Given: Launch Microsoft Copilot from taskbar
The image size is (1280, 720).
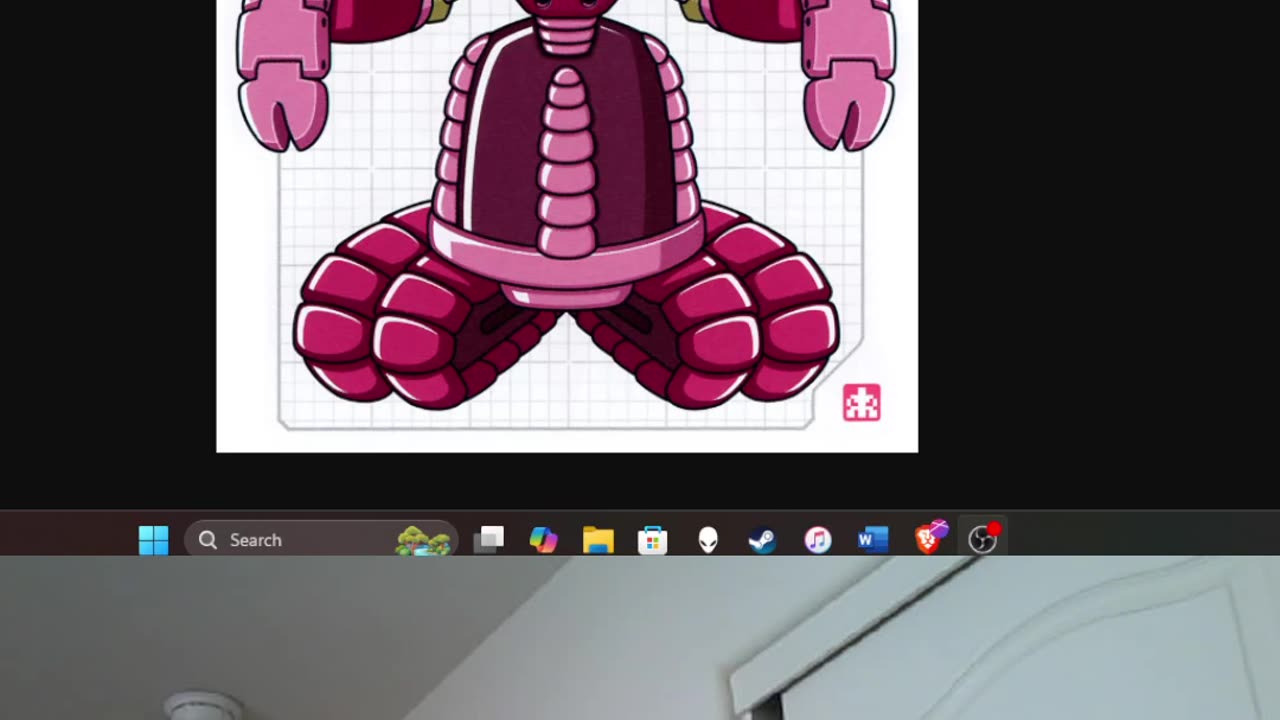Looking at the screenshot, I should click(543, 540).
